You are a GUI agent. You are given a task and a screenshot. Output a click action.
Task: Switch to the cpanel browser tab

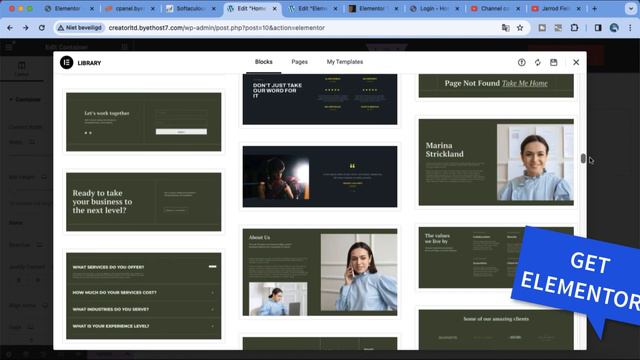[x=129, y=9]
